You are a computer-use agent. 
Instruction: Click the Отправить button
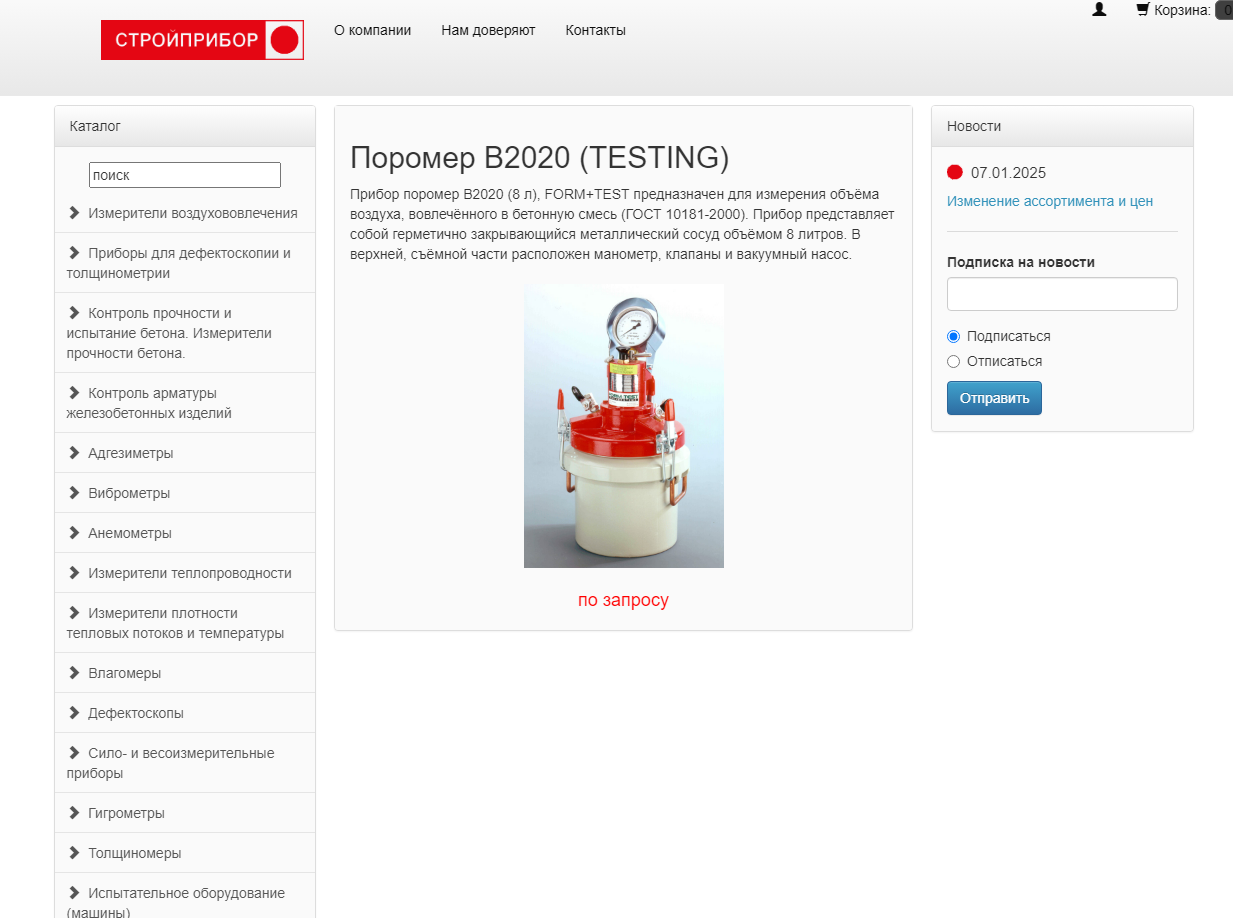[994, 398]
